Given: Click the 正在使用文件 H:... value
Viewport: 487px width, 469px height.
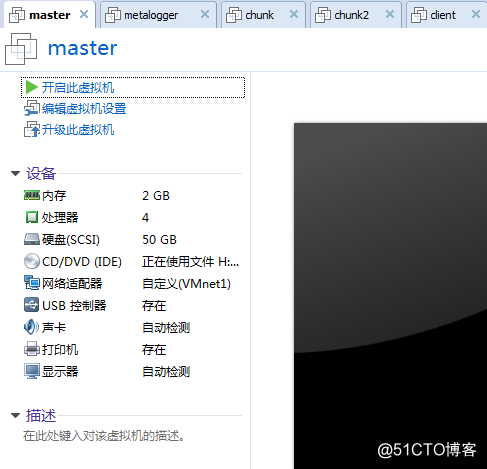Looking at the screenshot, I should click(190, 262).
